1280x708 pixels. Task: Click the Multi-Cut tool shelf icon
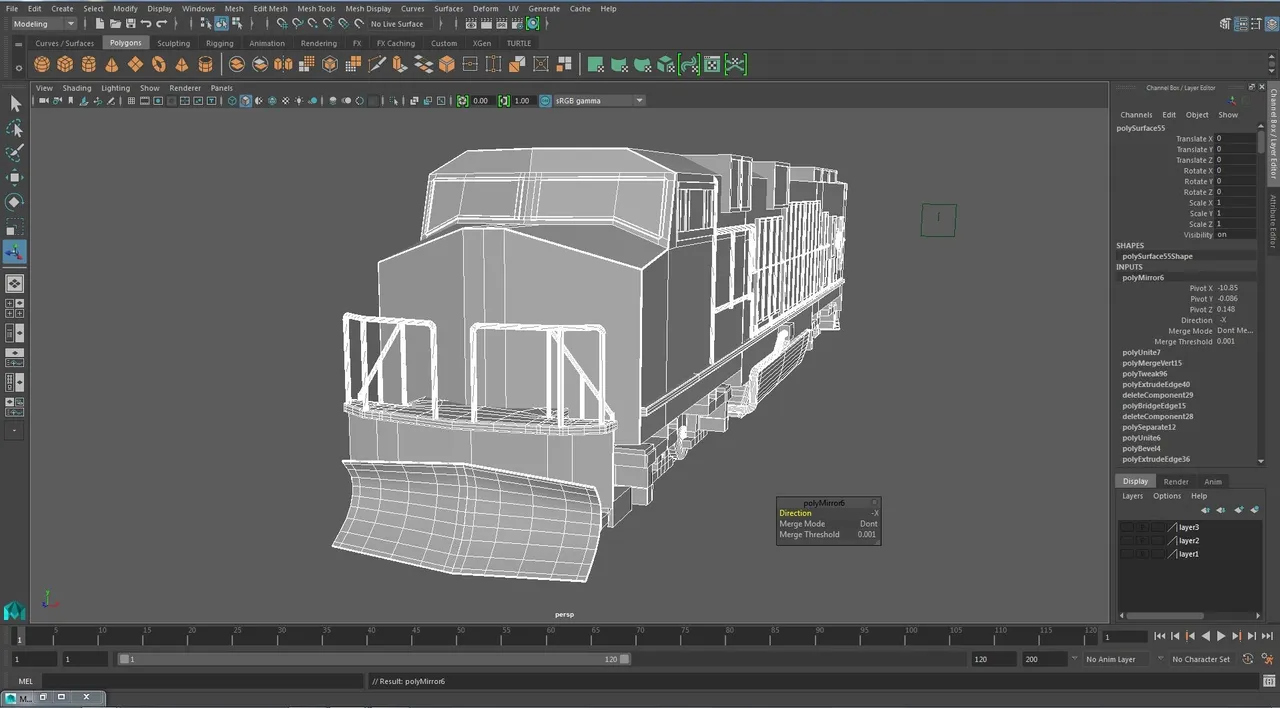[x=377, y=64]
